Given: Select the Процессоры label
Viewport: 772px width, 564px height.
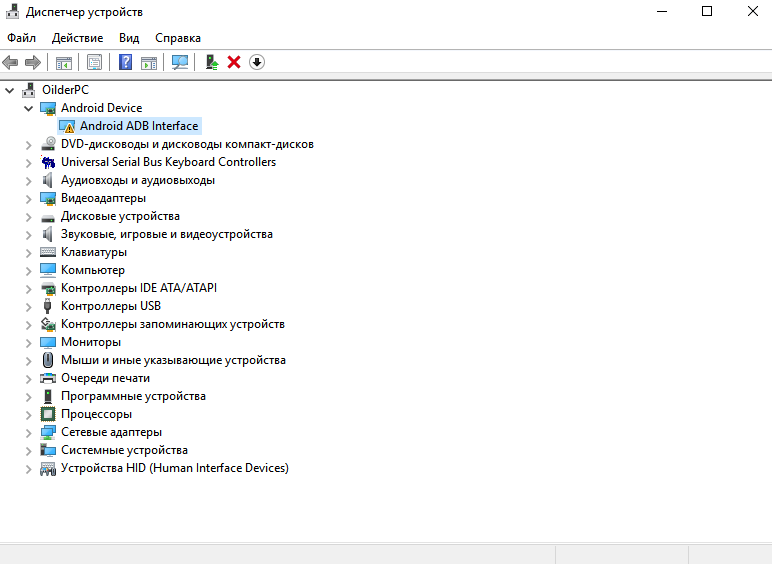Looking at the screenshot, I should 96,414.
